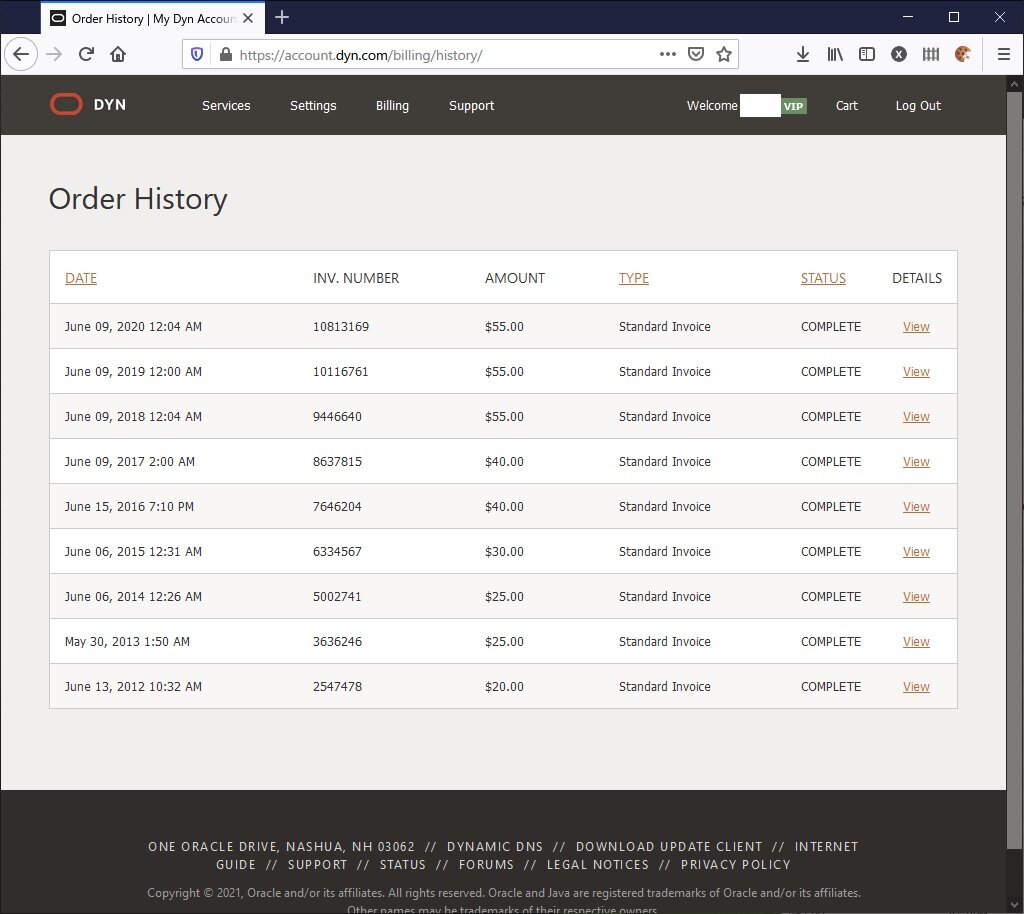
Task: Click the browser forward arrow
Action: (x=54, y=54)
